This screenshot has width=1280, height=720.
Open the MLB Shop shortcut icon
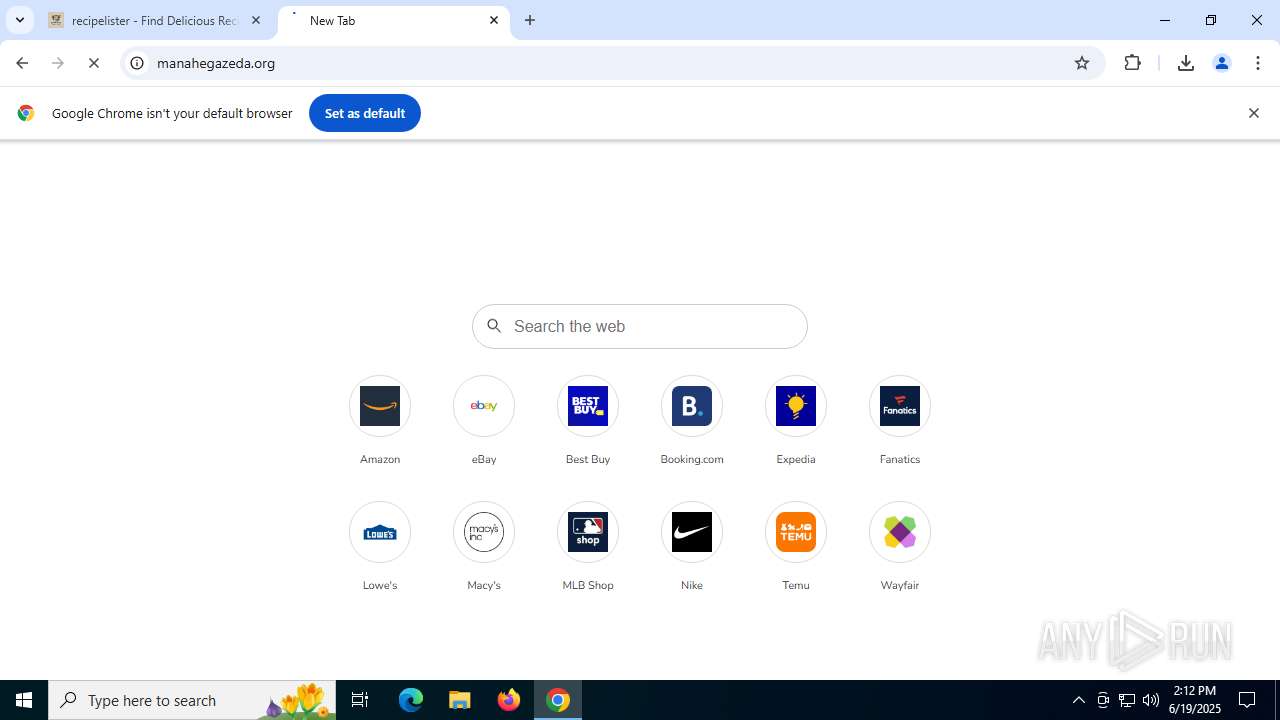(x=588, y=532)
